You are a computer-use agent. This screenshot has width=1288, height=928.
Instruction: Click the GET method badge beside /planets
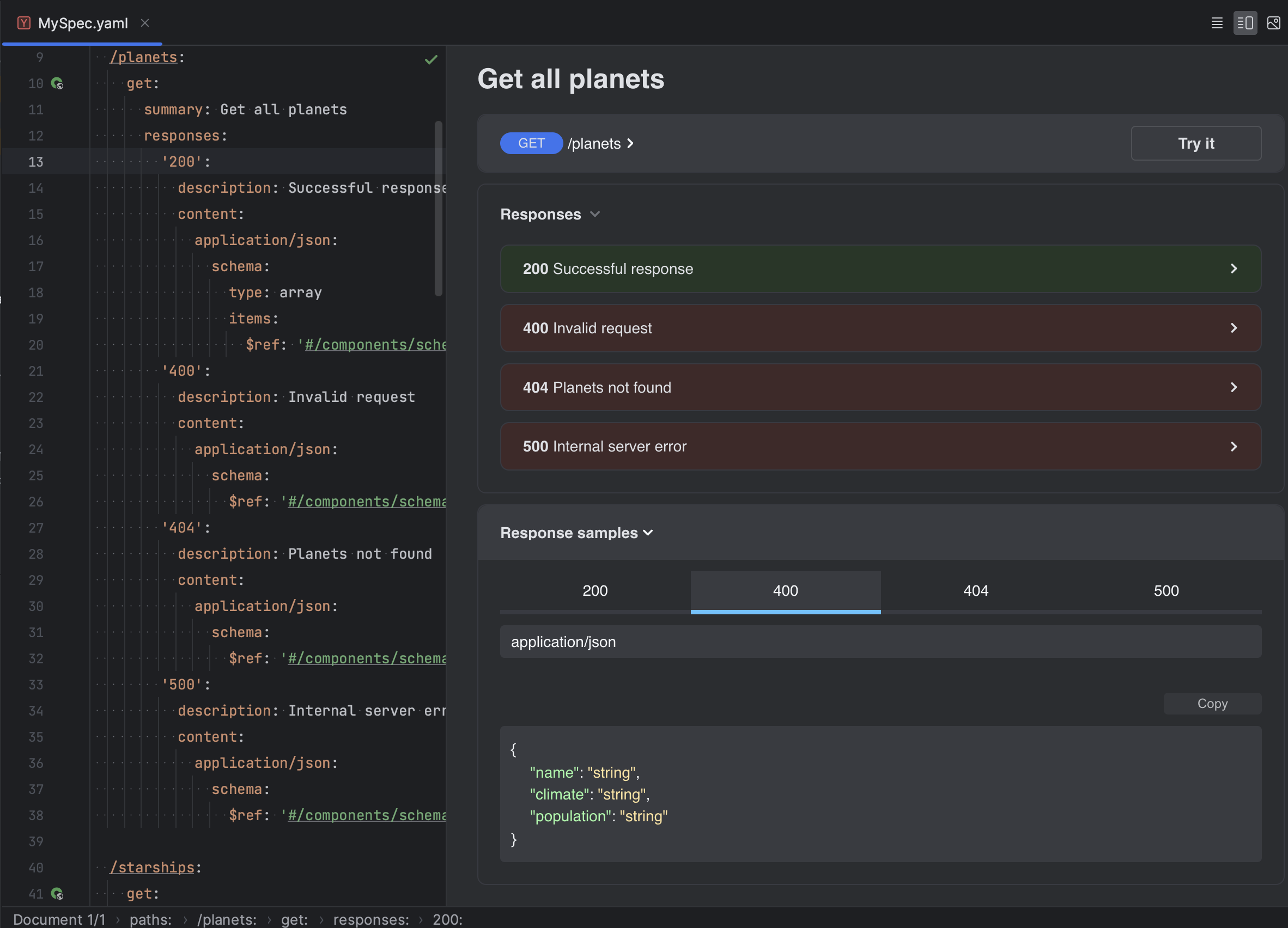click(x=531, y=143)
